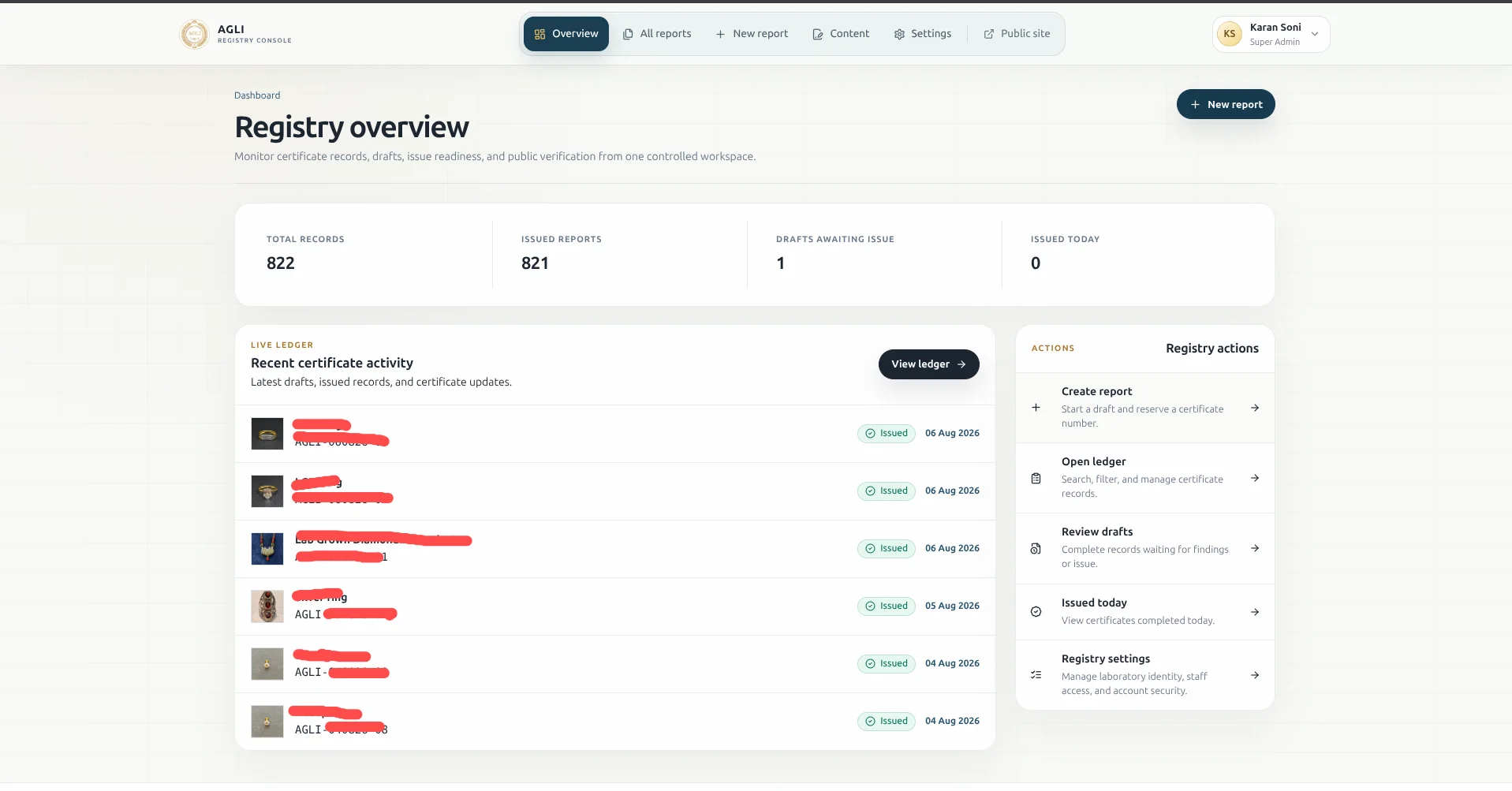Click the Recent certificate activity heading

click(x=332, y=364)
